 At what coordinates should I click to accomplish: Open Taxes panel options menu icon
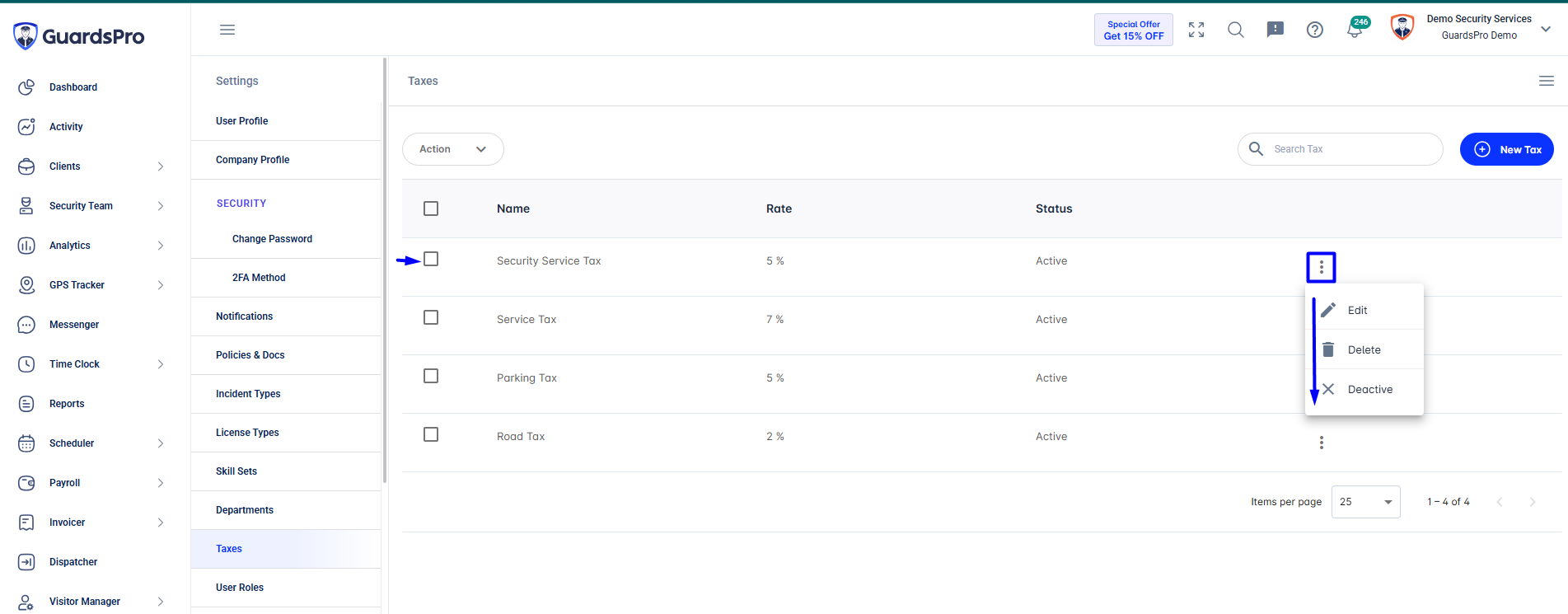pos(1547,81)
